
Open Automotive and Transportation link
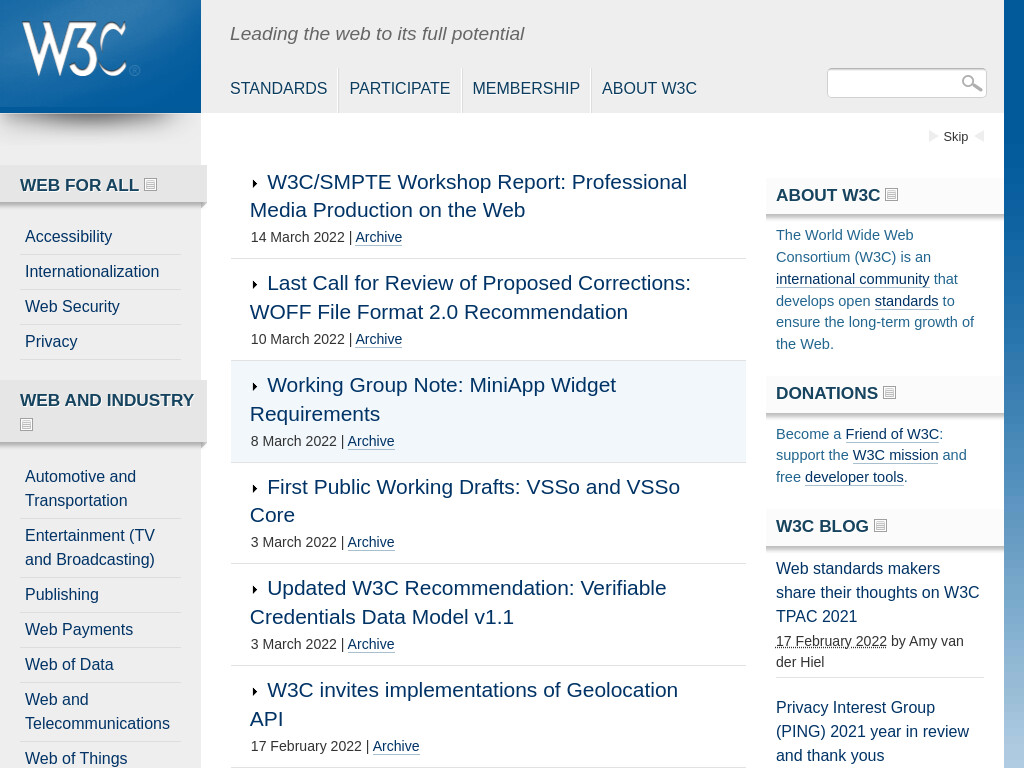tap(80, 488)
